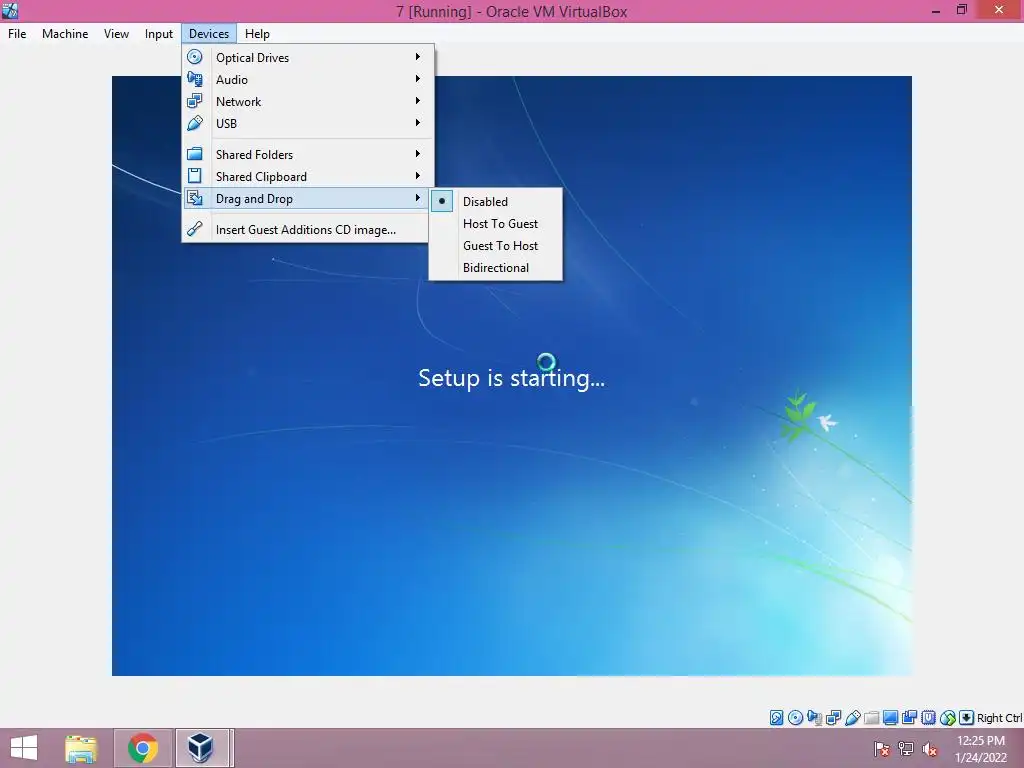Screen dimensions: 1024x768
Task: Click the keyboard capture arrow icon
Action: tap(967, 718)
